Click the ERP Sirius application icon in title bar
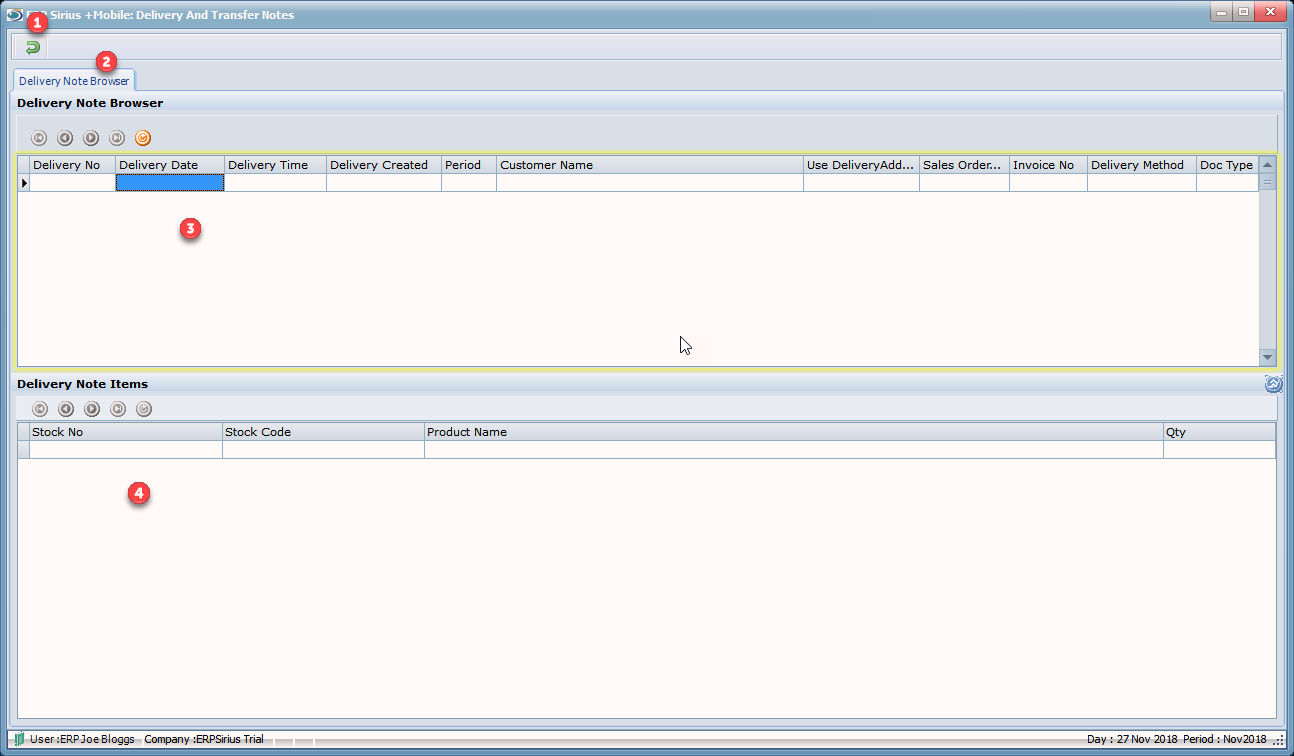This screenshot has height=756, width=1294. tap(14, 15)
